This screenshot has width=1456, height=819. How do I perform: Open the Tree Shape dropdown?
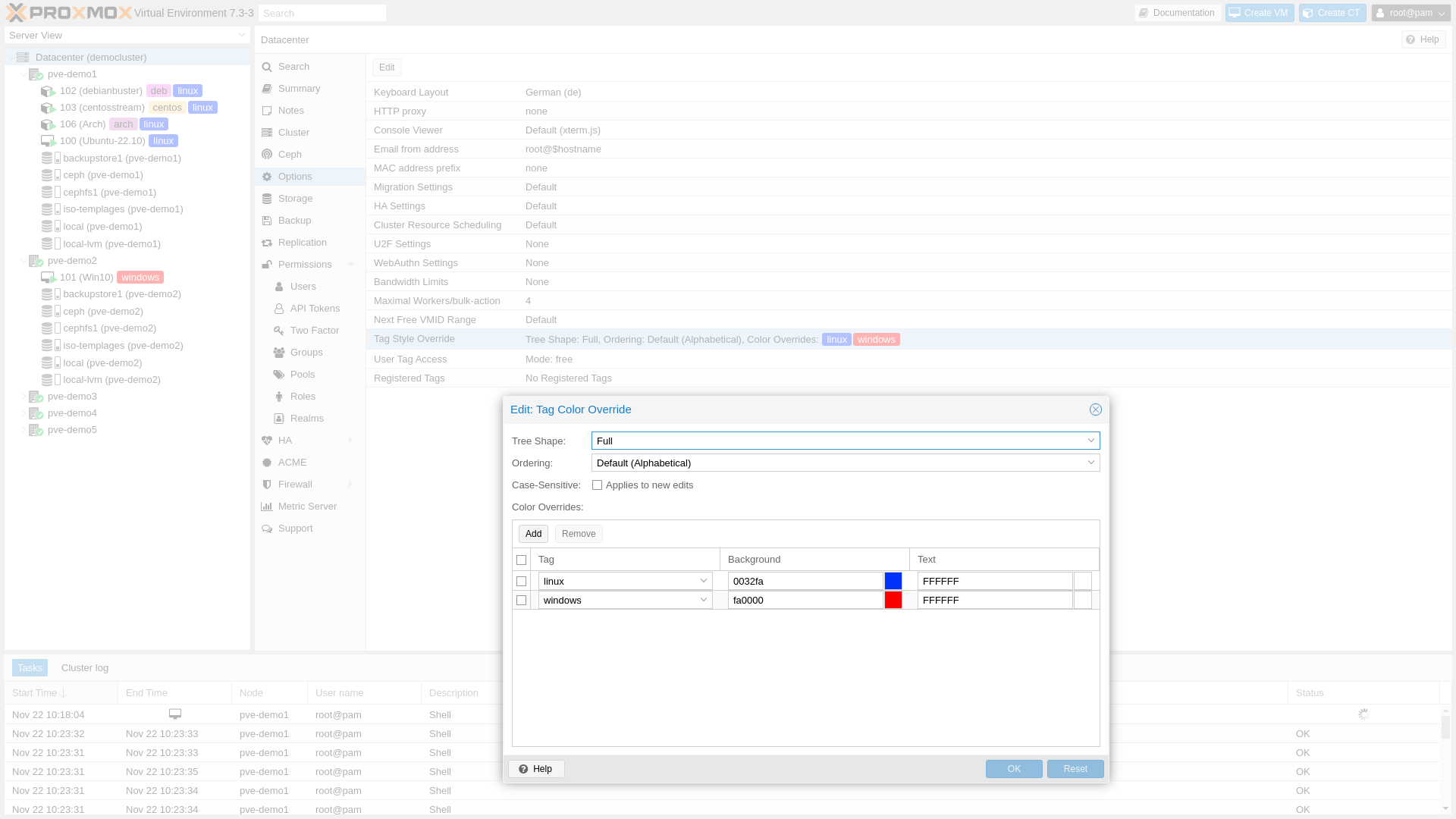1090,441
